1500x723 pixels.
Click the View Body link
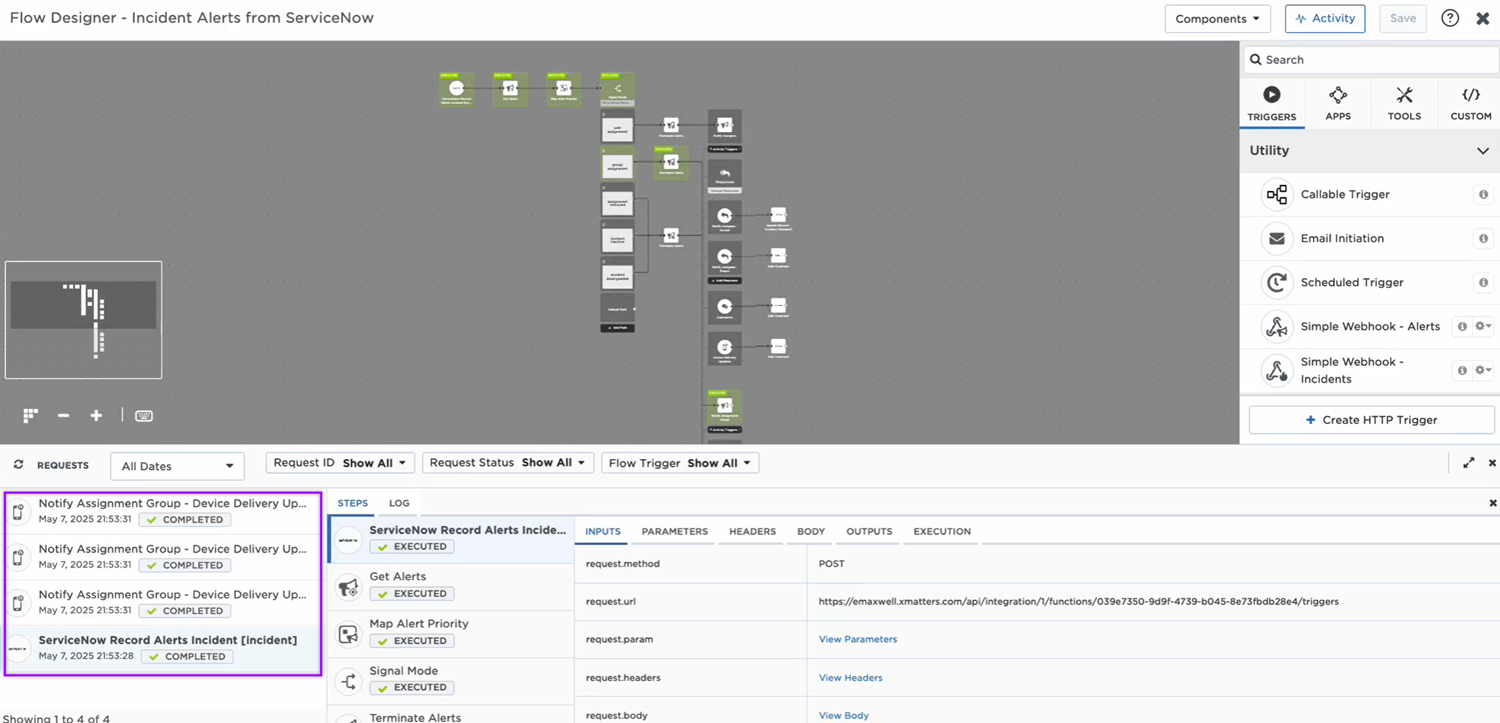pyautogui.click(x=844, y=715)
